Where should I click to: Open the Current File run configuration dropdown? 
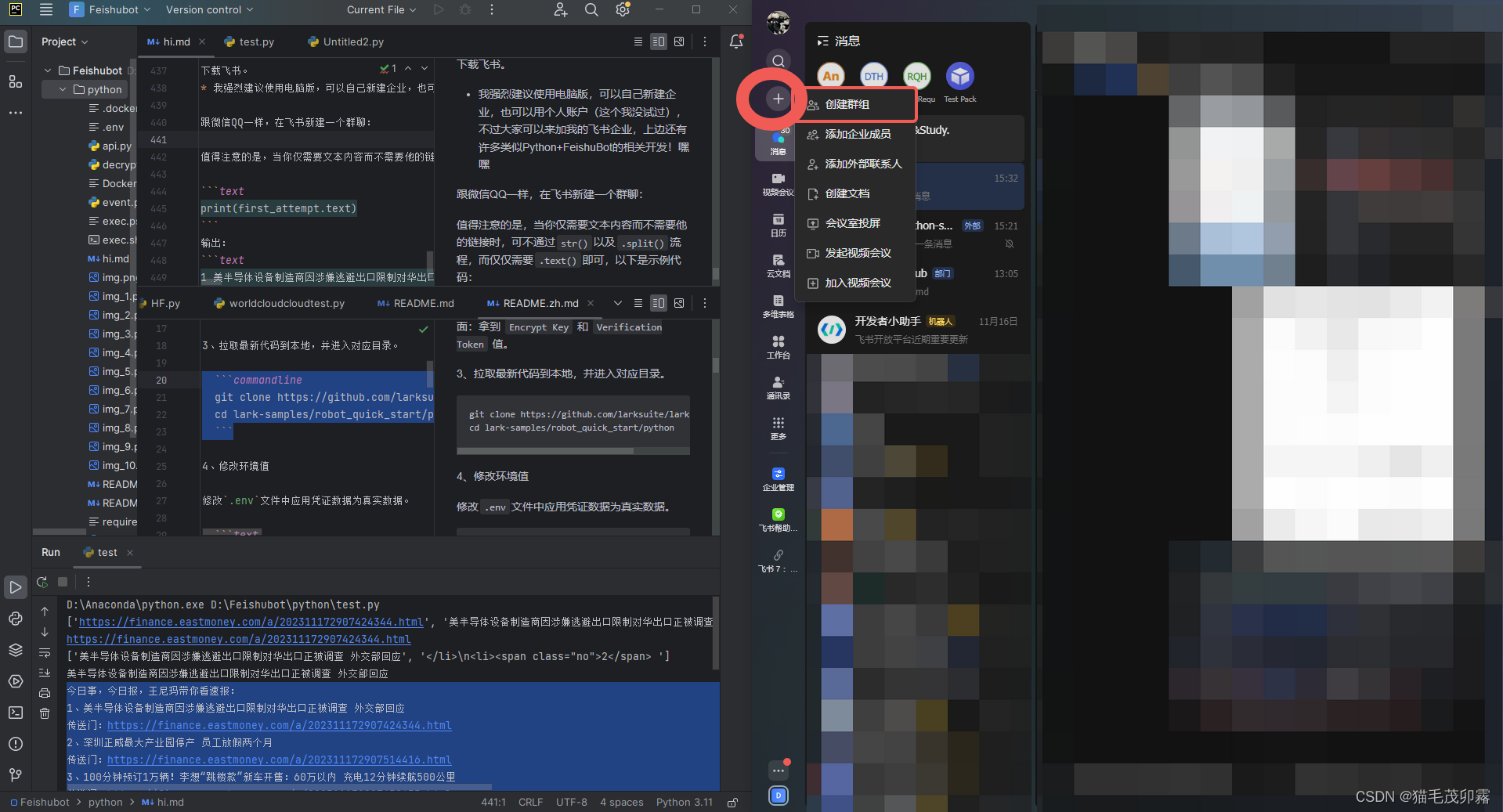(381, 9)
